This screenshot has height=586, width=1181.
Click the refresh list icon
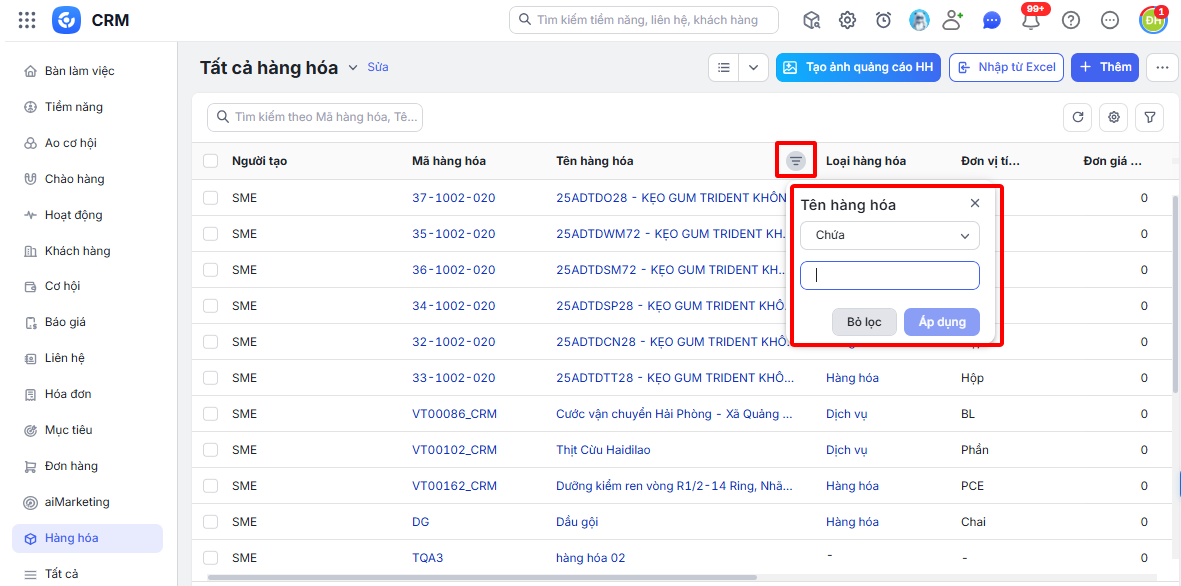pos(1078,117)
